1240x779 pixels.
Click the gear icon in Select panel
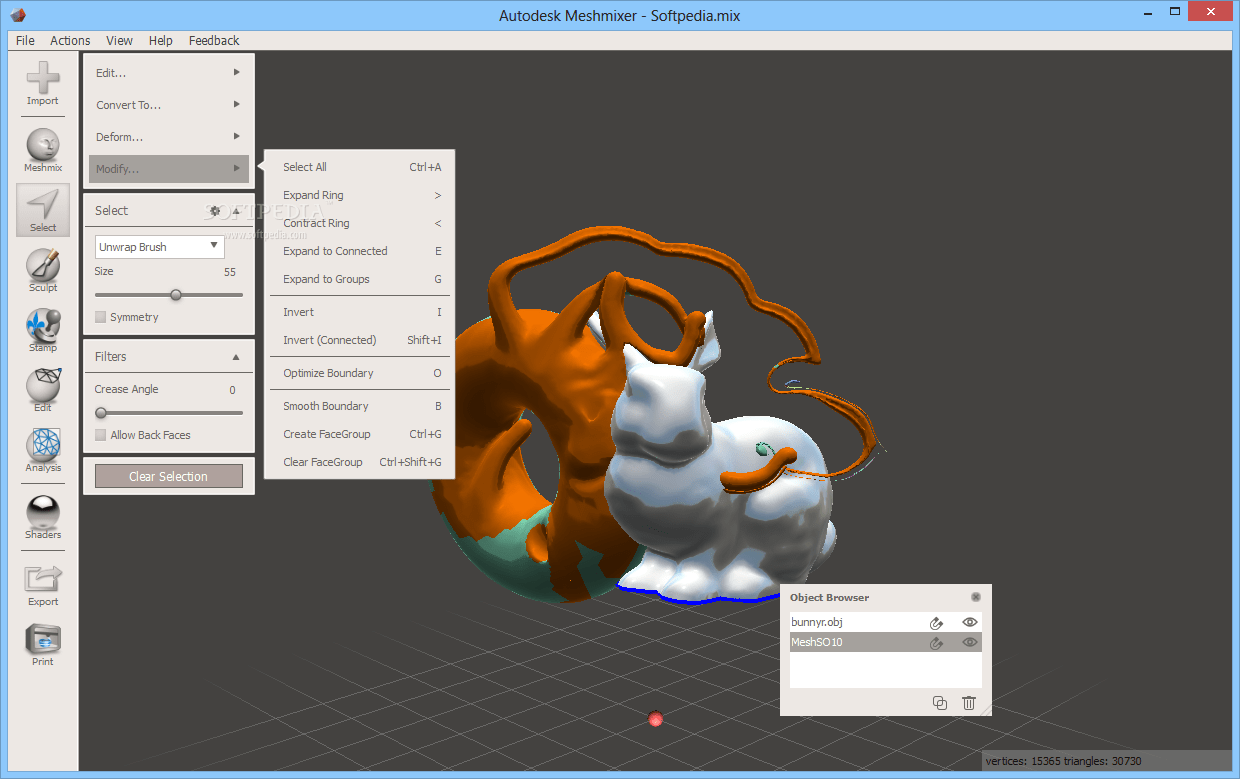pos(214,211)
